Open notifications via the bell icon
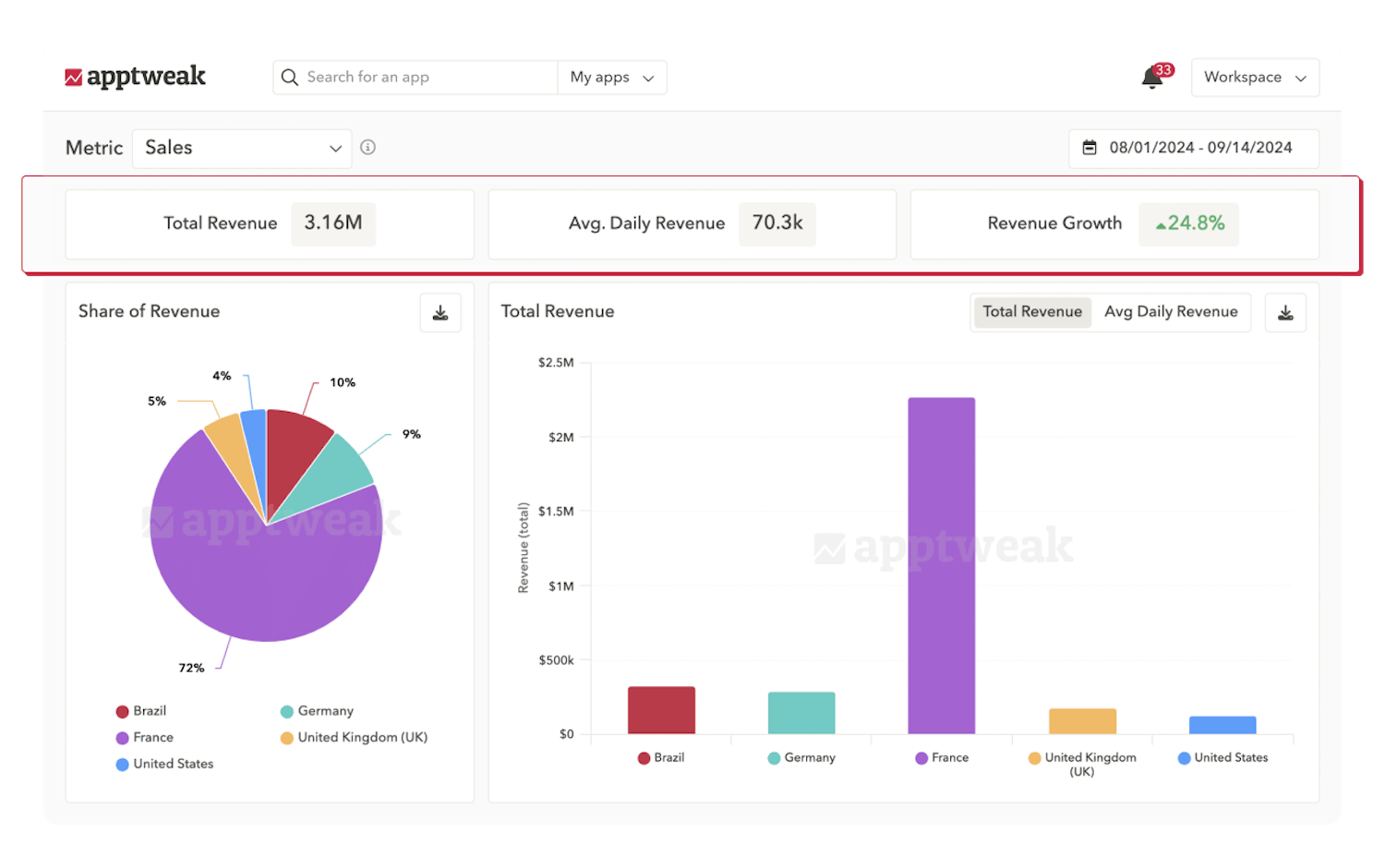Screen dimensions: 1385x868 tap(1151, 78)
